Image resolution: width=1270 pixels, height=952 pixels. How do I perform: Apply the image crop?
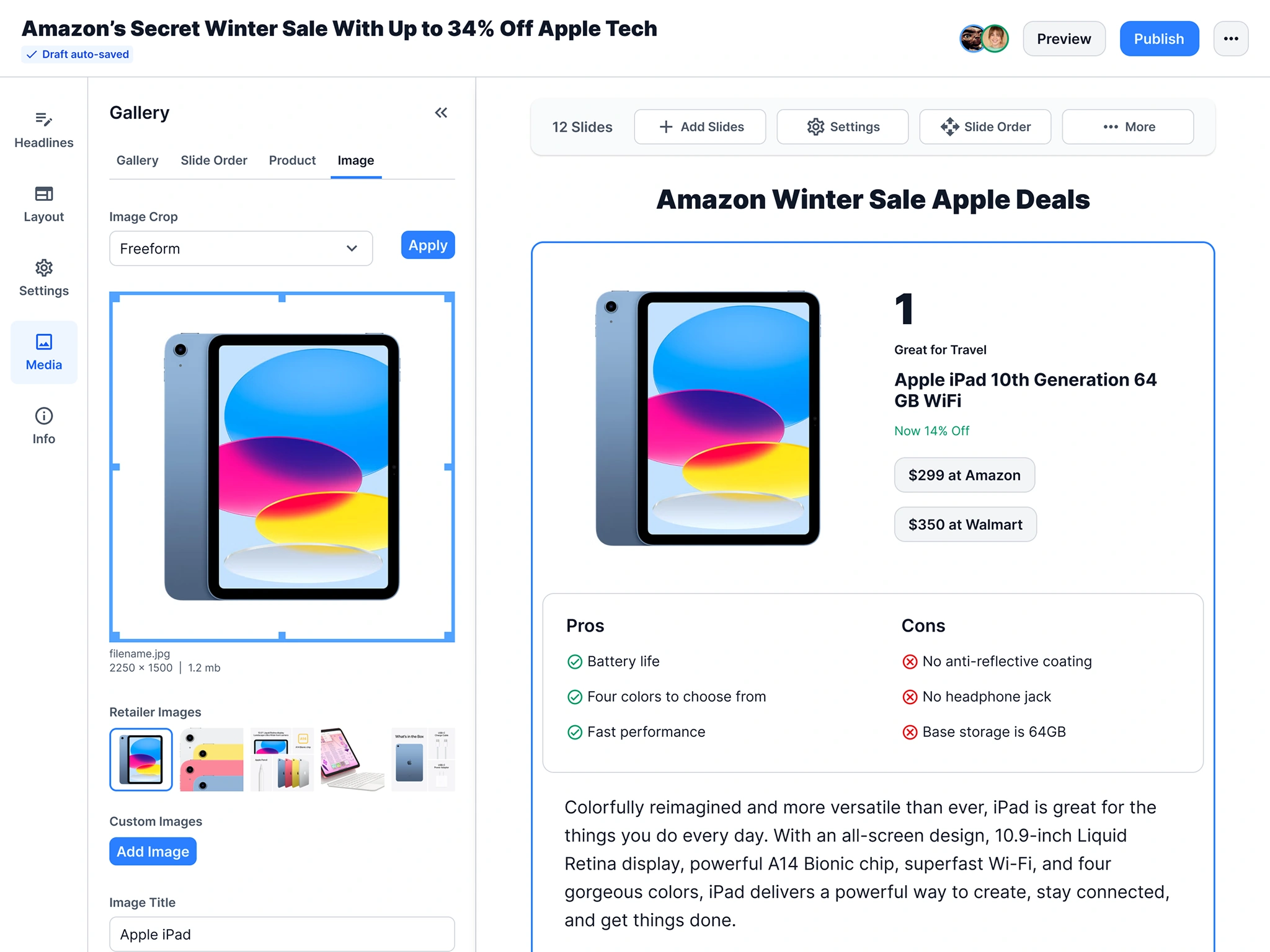pyautogui.click(x=428, y=245)
